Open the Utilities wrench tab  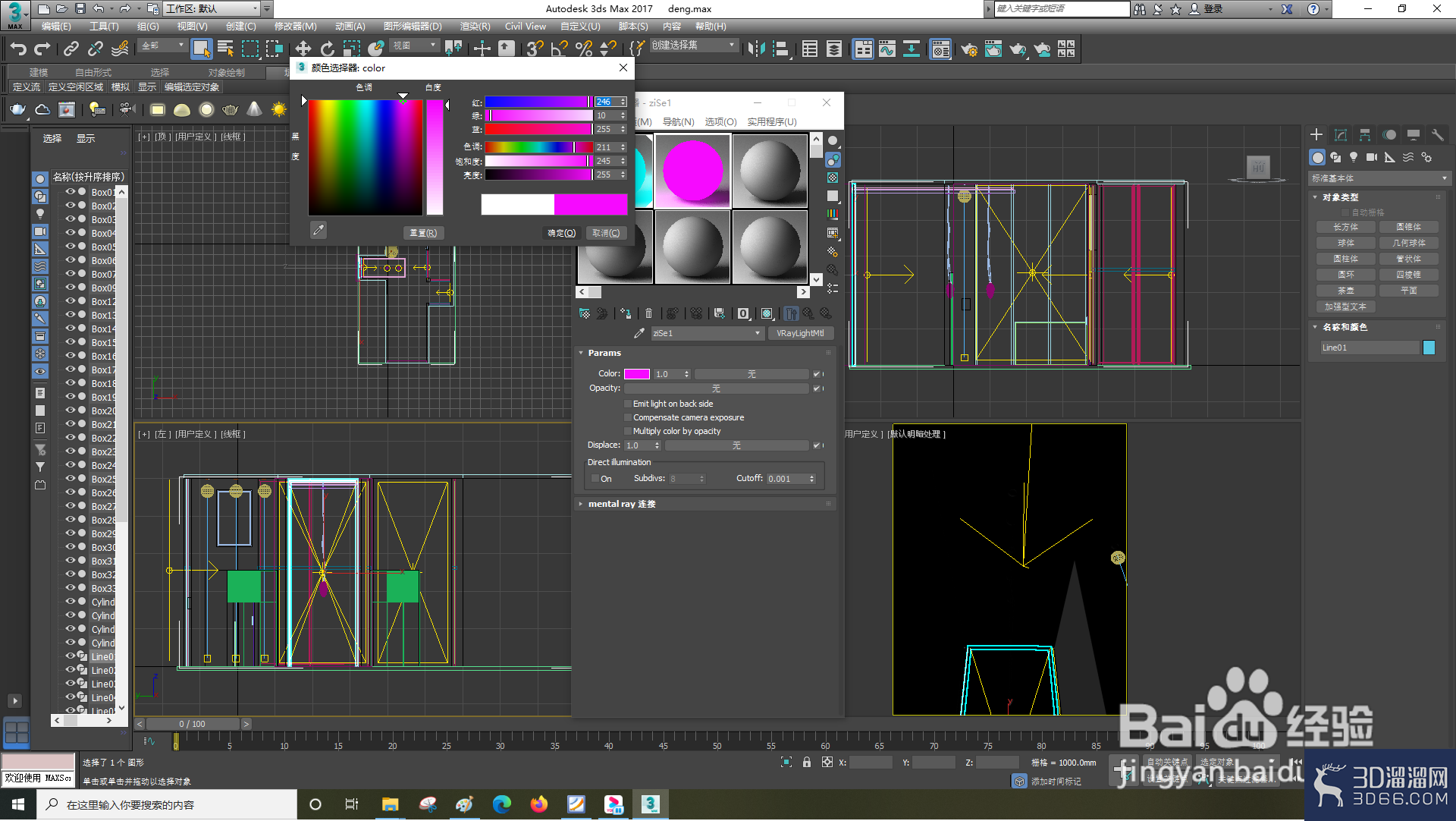(x=1437, y=134)
